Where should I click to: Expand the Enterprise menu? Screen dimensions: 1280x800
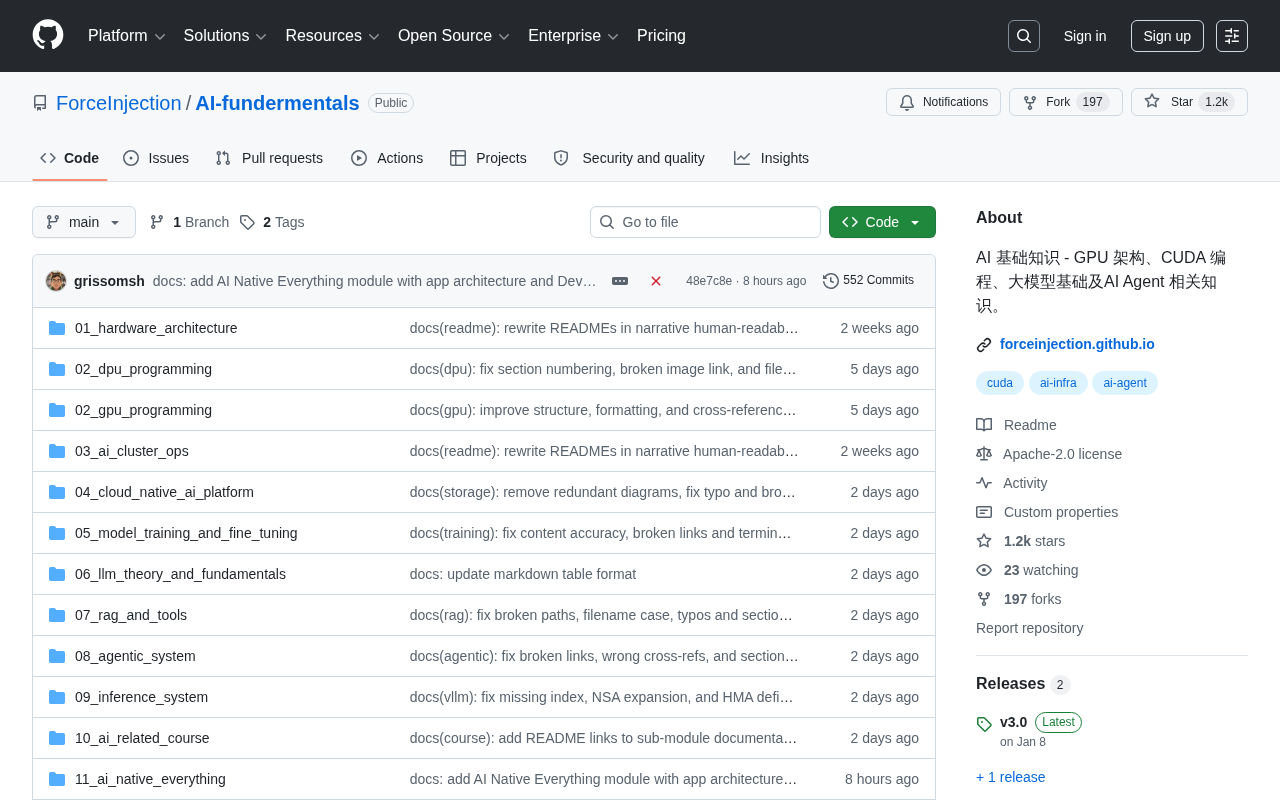pos(574,36)
